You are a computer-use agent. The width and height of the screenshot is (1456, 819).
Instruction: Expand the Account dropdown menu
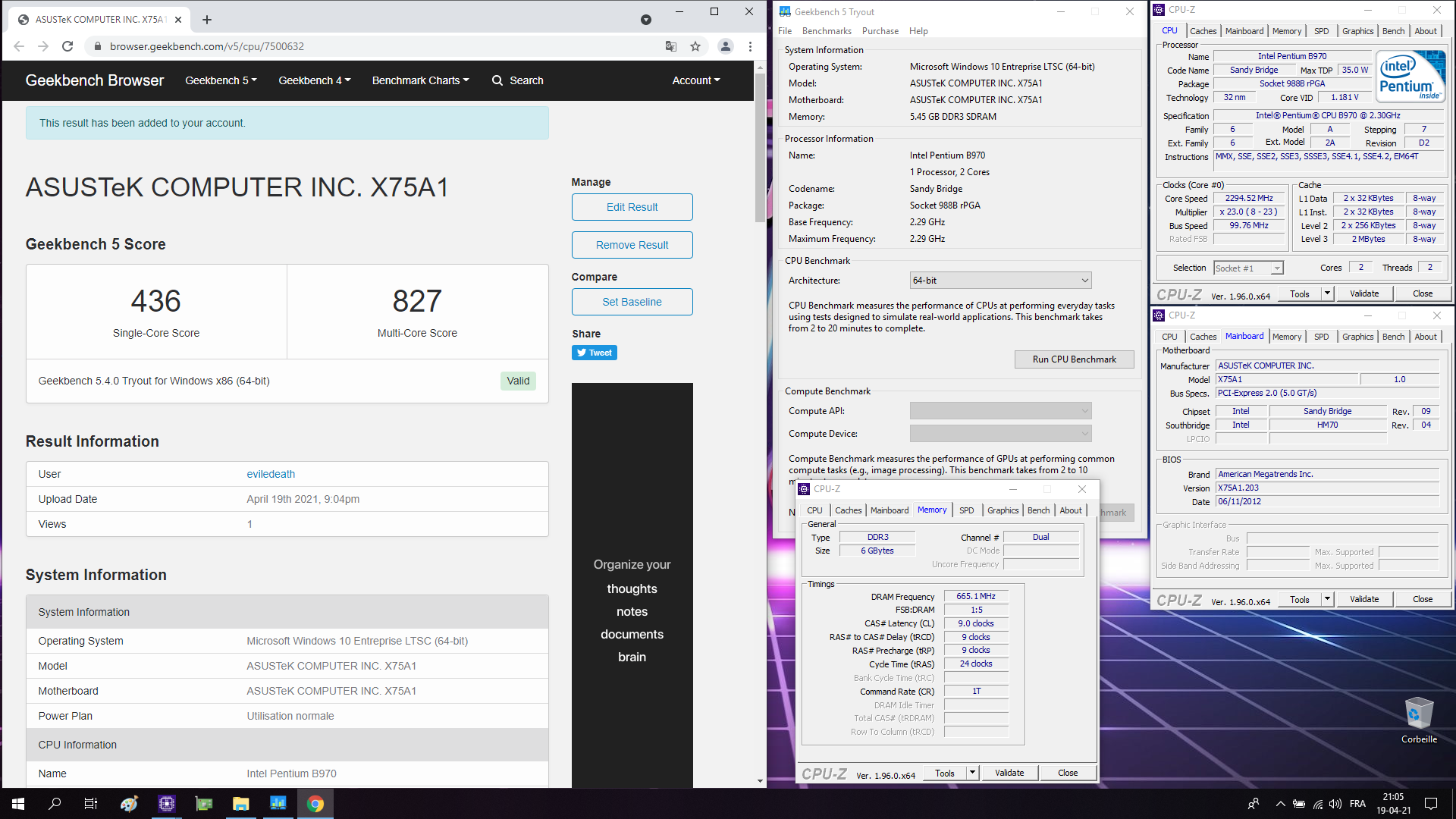tap(696, 80)
